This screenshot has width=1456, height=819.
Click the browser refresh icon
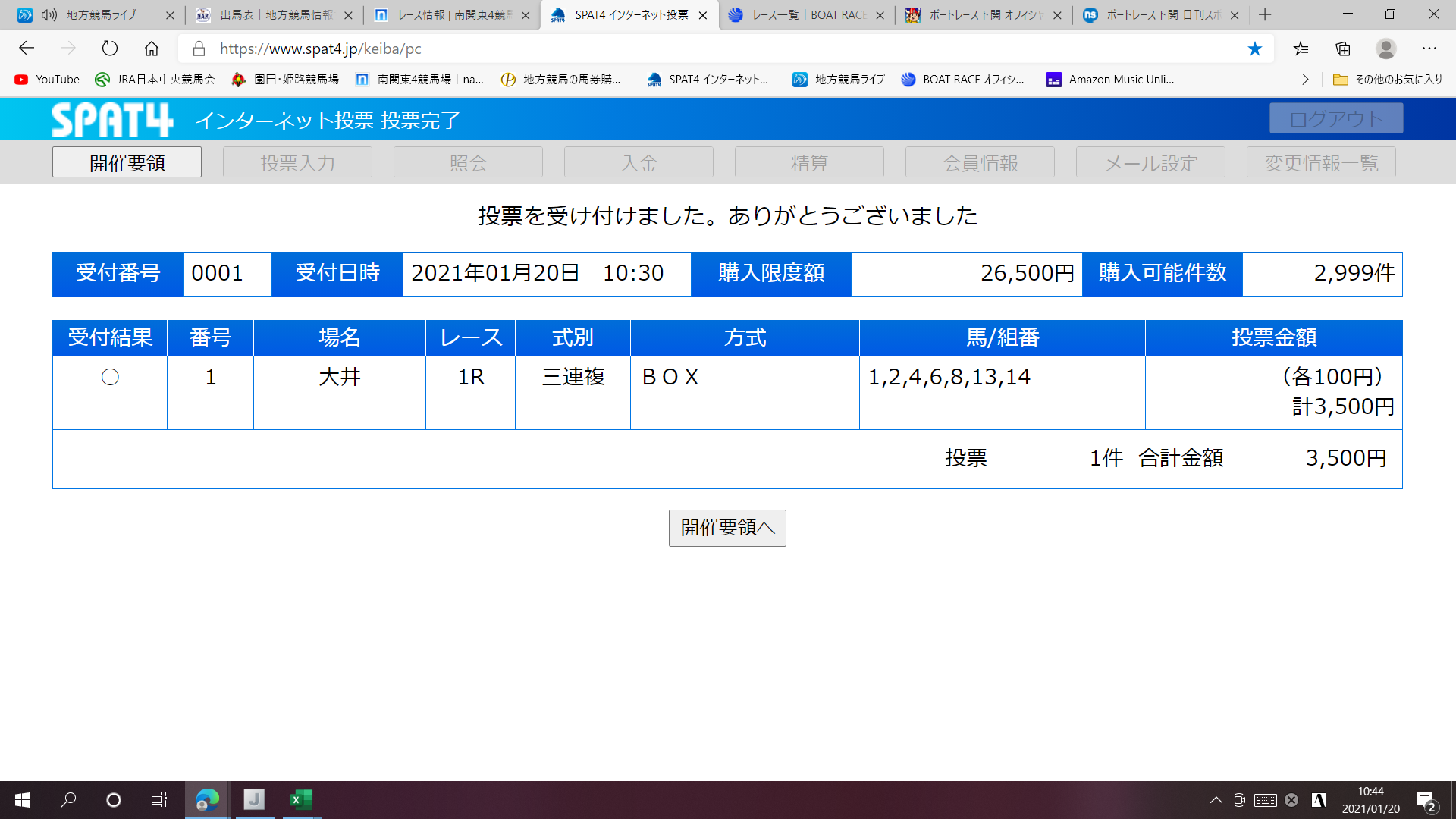pos(110,49)
